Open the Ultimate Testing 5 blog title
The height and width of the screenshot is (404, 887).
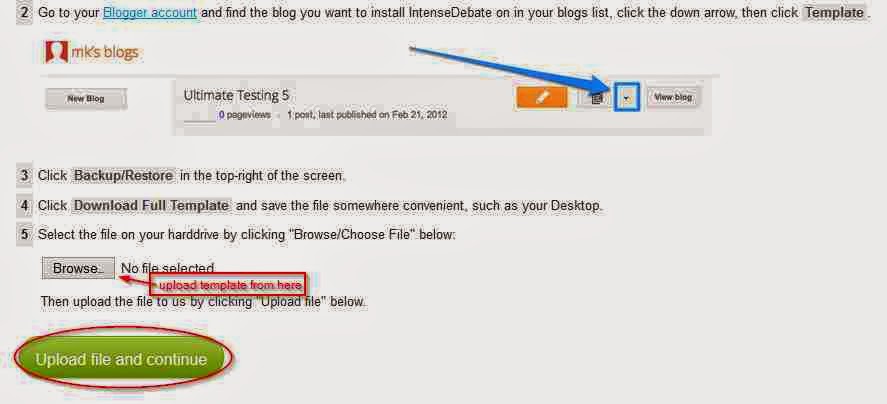click(x=236, y=96)
